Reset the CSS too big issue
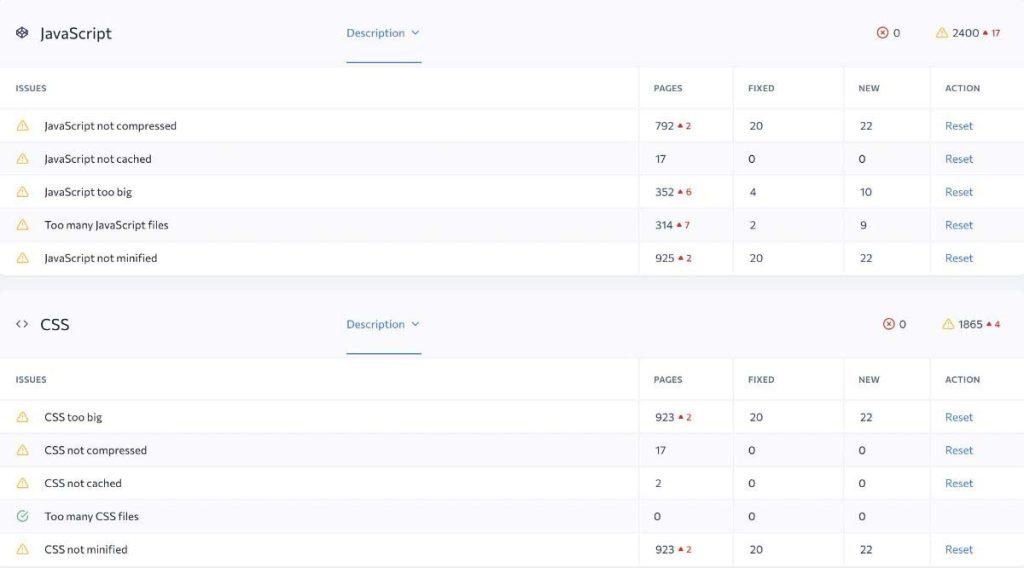Screen dimensions: 1024x568 958,417
